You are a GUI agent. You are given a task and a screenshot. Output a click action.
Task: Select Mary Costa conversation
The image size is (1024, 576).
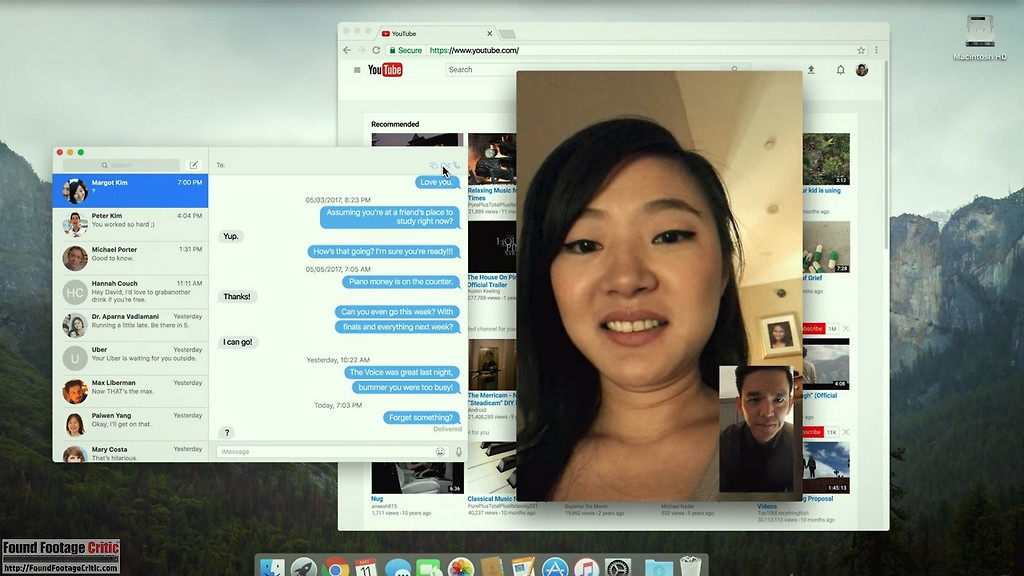click(131, 452)
